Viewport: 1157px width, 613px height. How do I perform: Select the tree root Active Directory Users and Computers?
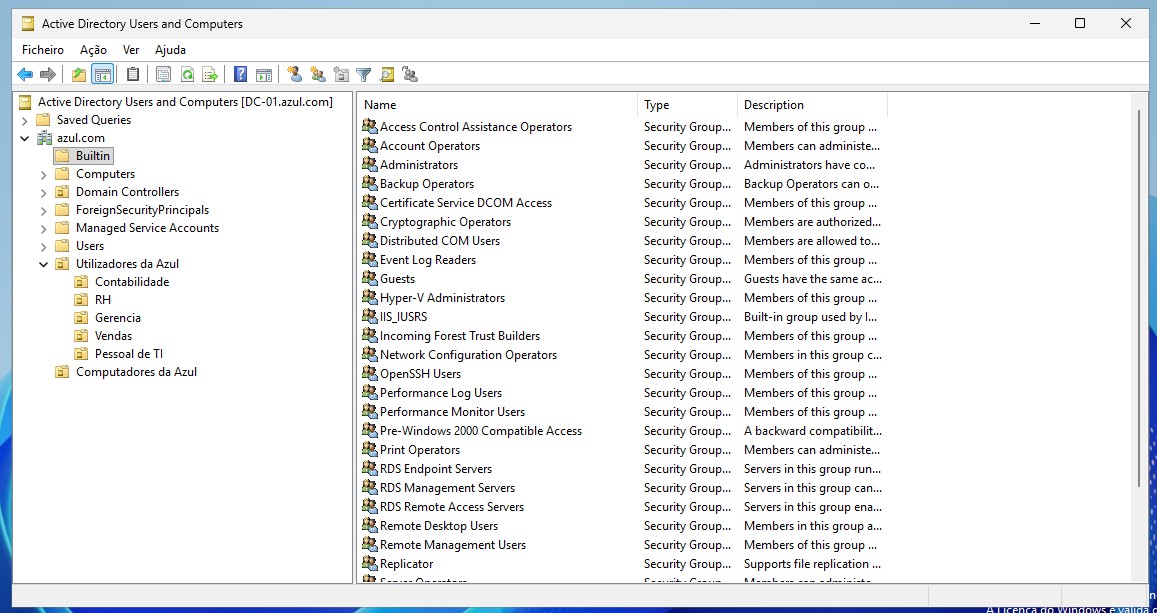185,102
